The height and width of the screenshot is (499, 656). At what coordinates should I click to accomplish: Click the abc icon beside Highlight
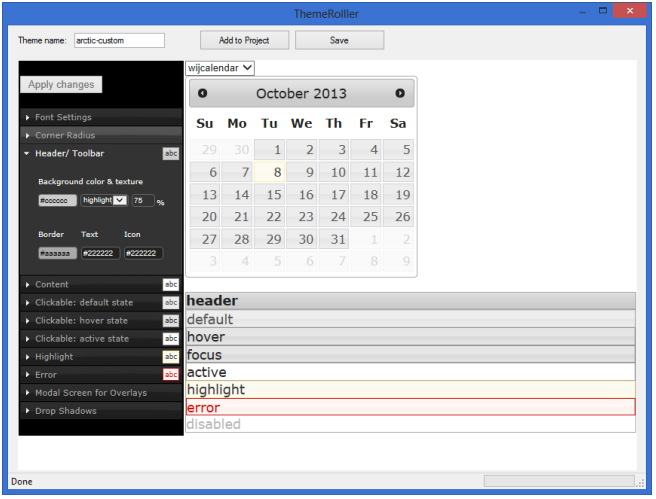(x=171, y=357)
